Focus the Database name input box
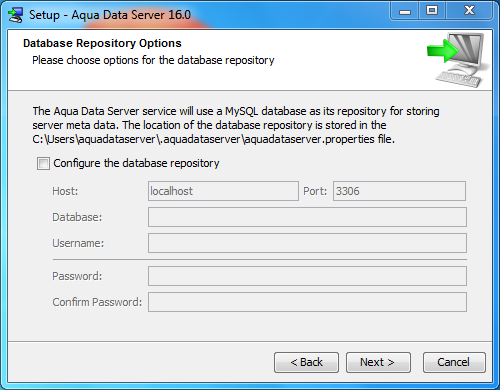This screenshot has width=500, height=390. (x=307, y=217)
